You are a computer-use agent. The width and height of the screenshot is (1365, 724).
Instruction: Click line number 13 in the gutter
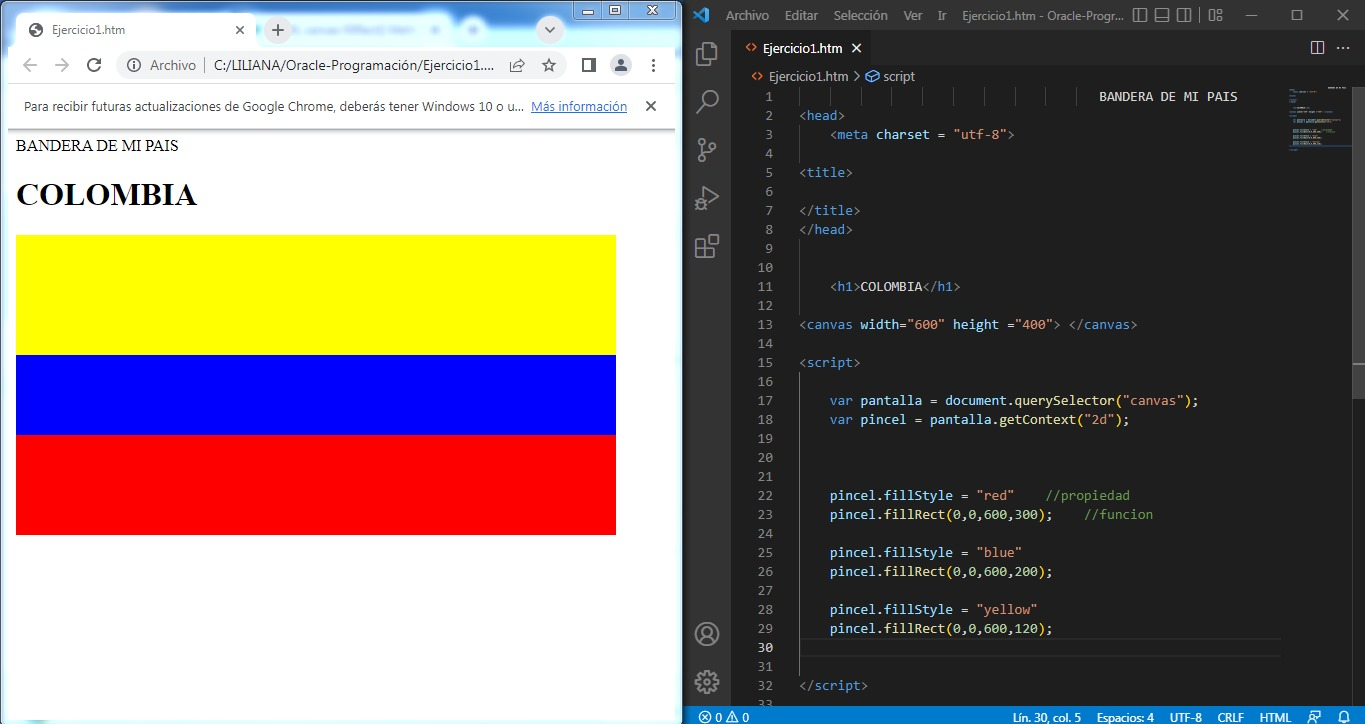coord(766,324)
